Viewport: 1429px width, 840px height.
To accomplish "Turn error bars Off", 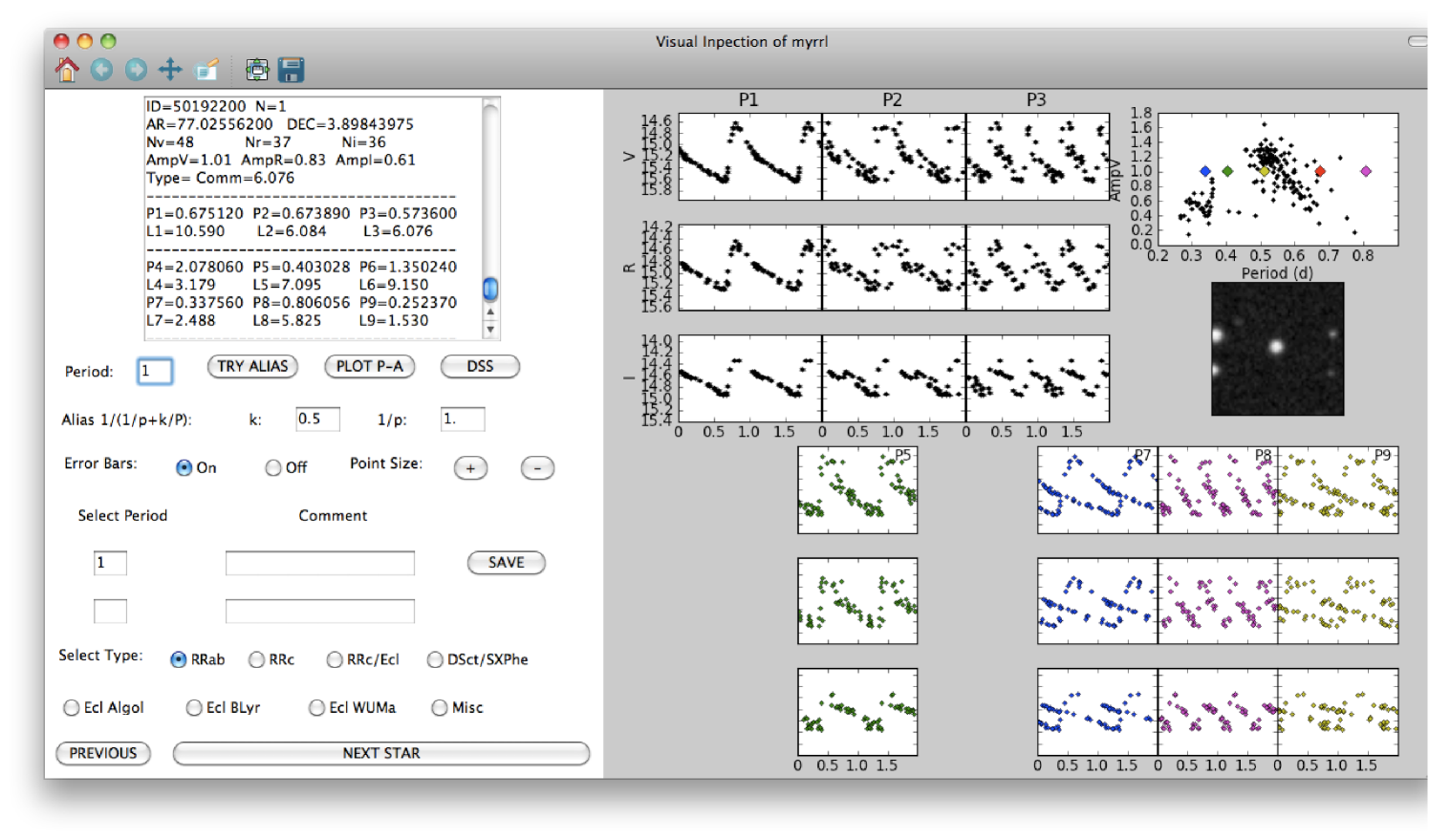I will tap(274, 468).
